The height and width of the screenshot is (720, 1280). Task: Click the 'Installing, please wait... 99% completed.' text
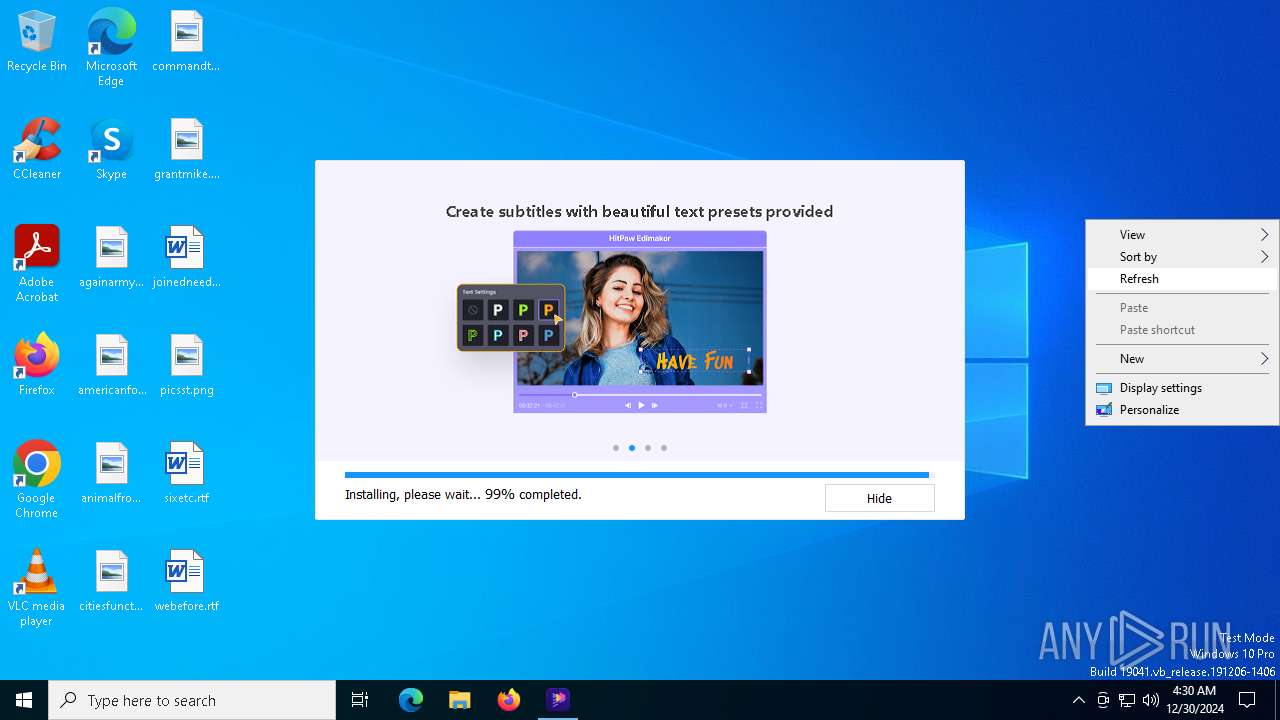(x=463, y=494)
